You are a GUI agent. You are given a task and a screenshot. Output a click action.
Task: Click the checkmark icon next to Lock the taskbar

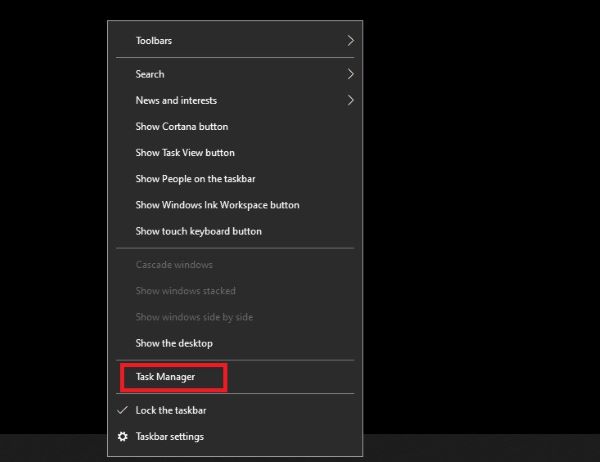point(122,410)
